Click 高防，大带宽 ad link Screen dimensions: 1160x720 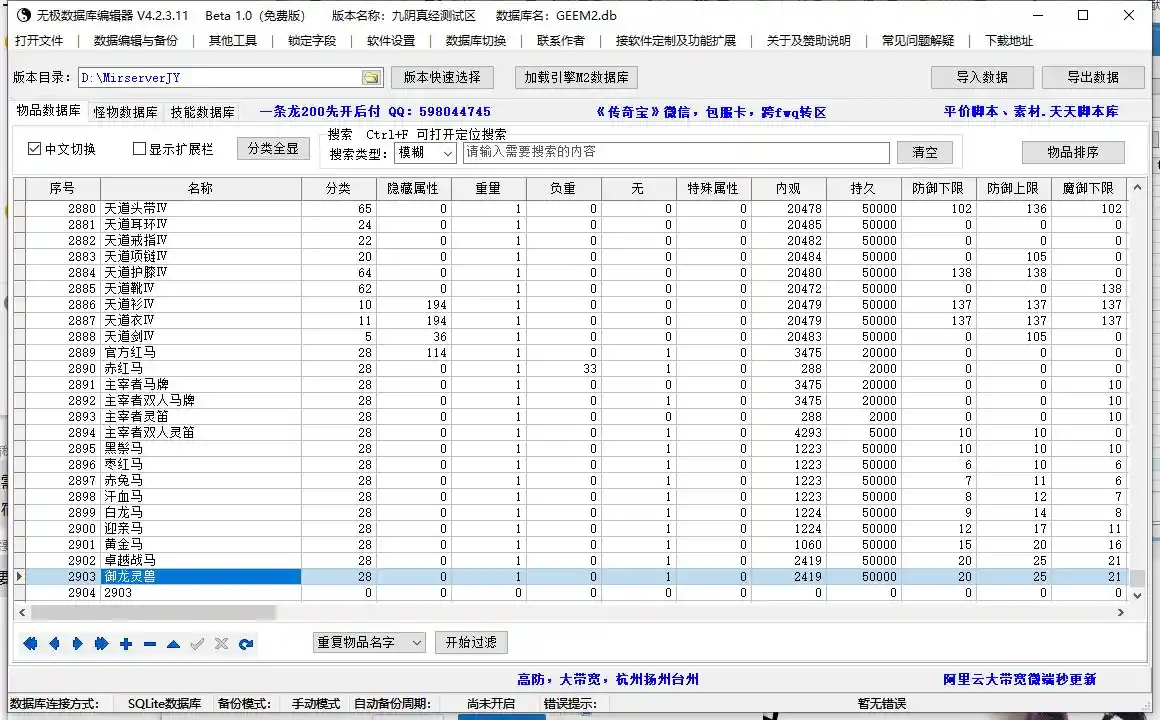click(607, 679)
